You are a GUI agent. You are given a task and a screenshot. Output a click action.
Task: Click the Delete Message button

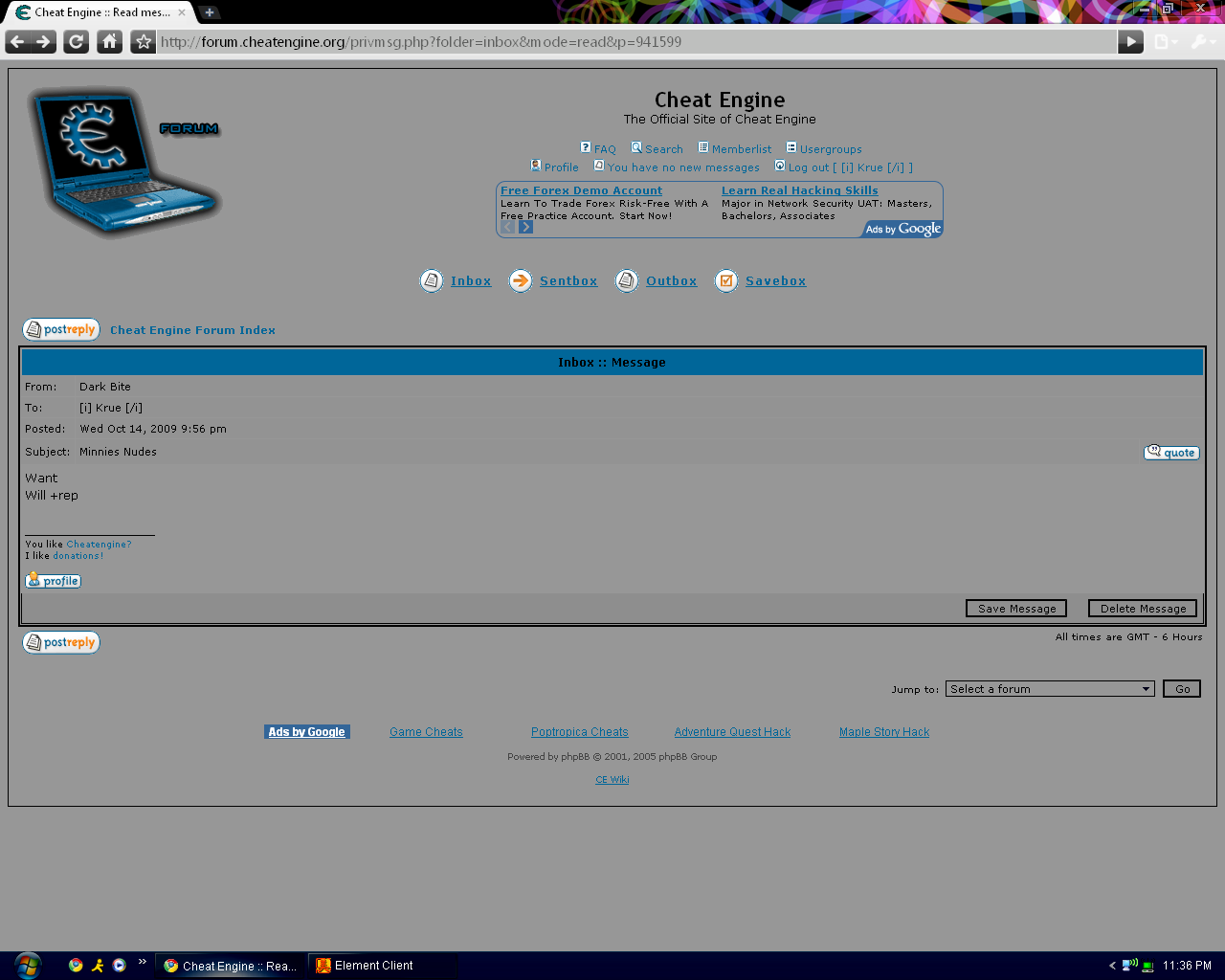tap(1143, 609)
